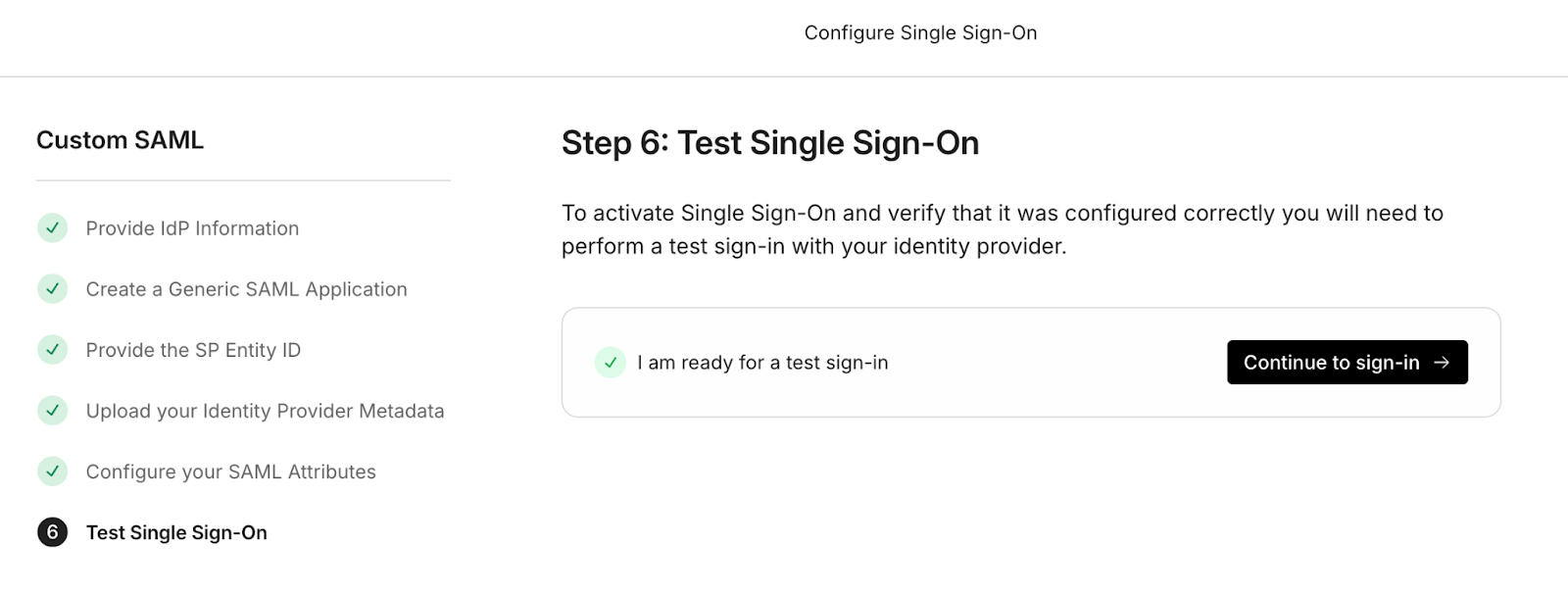Click the checkmark icon for Provide the SP Entity ID
The image size is (1568, 595).
pyautogui.click(x=52, y=350)
